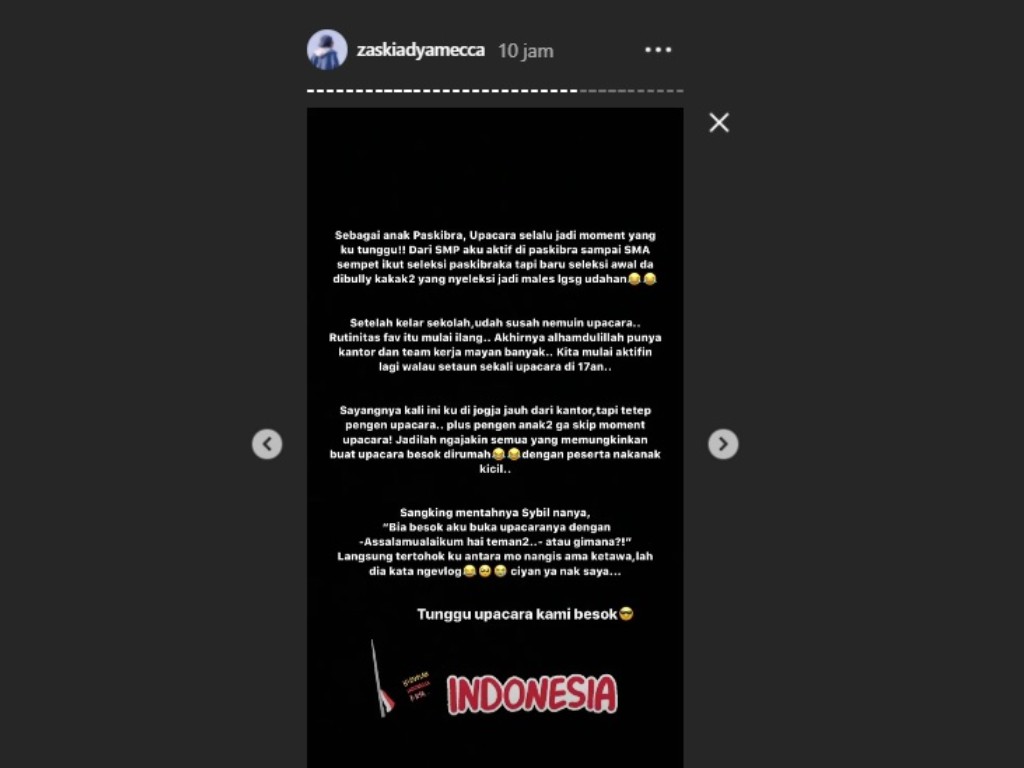
Task: Click the zaskiadyamecca username link
Action: [421, 50]
